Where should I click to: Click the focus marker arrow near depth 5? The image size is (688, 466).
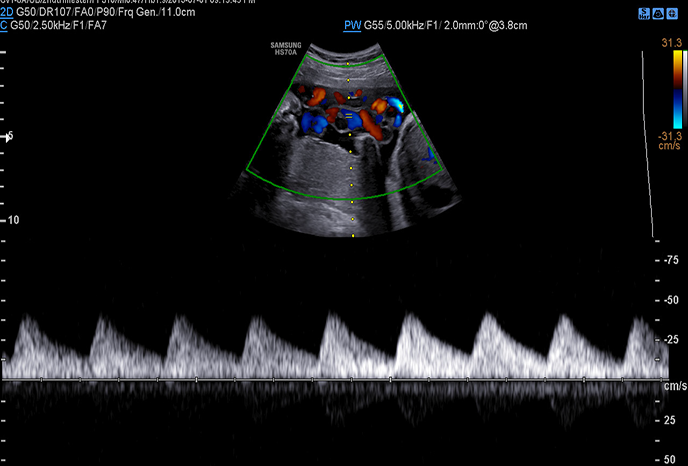click(x=8, y=136)
